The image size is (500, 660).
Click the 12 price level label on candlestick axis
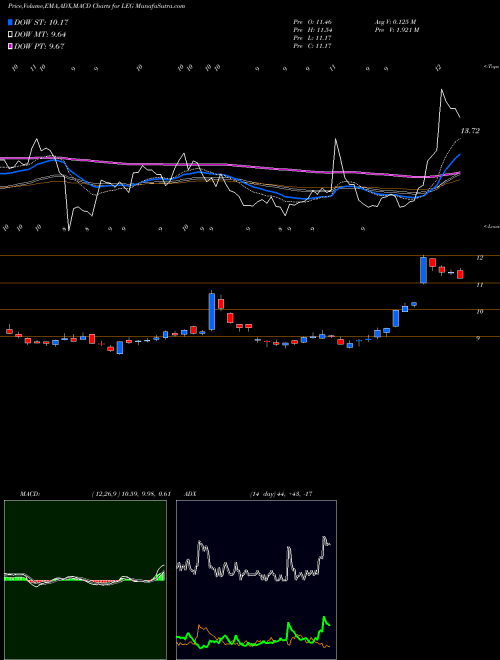click(479, 258)
